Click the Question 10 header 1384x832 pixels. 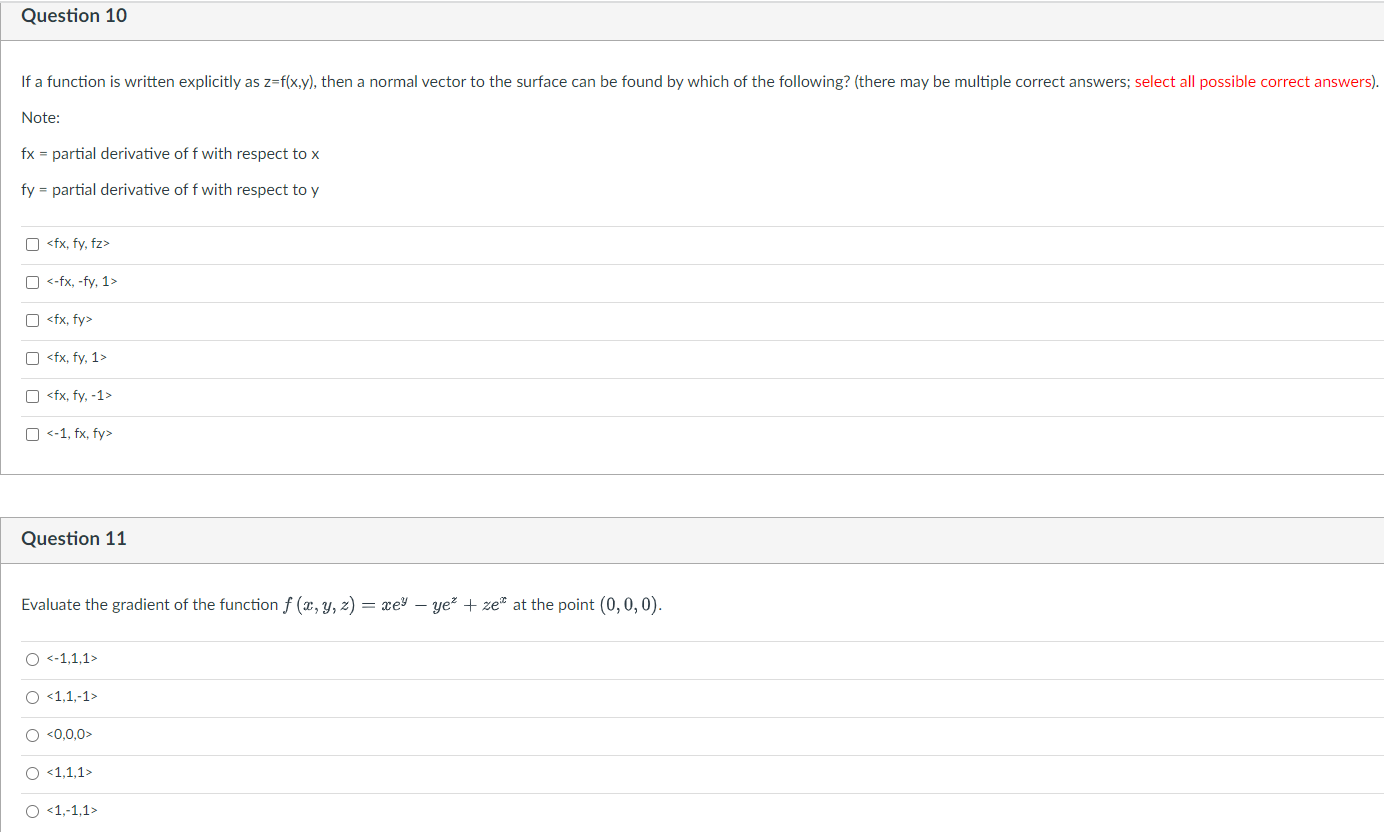(73, 16)
